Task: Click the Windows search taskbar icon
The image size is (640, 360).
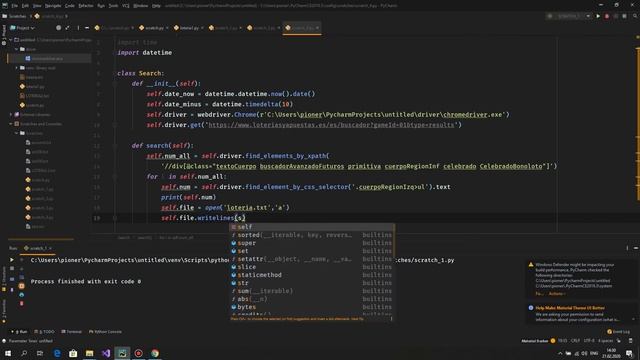Action: pos(24,353)
